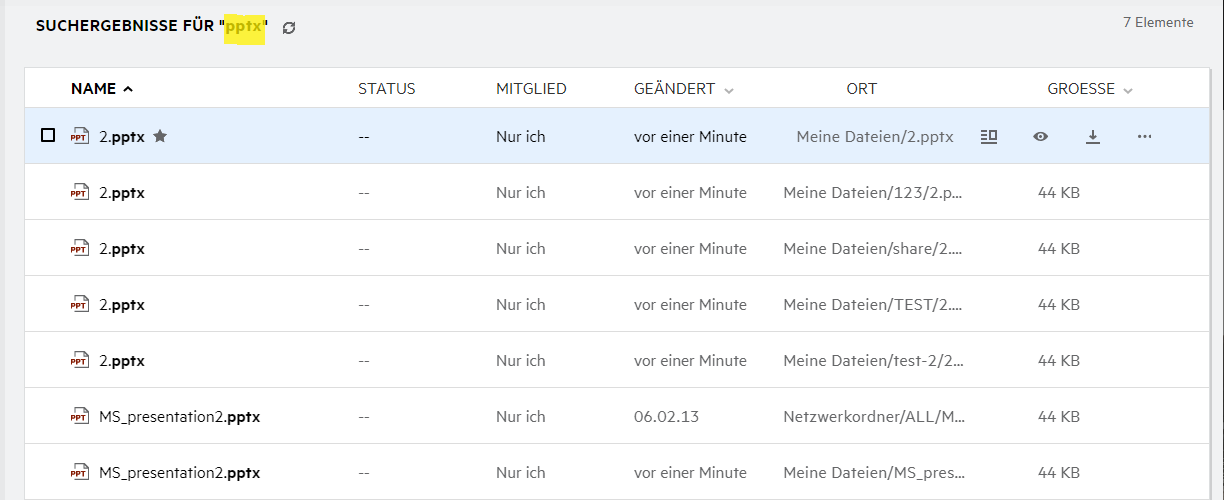
Task: Click the ORT column header
Action: [861, 89]
